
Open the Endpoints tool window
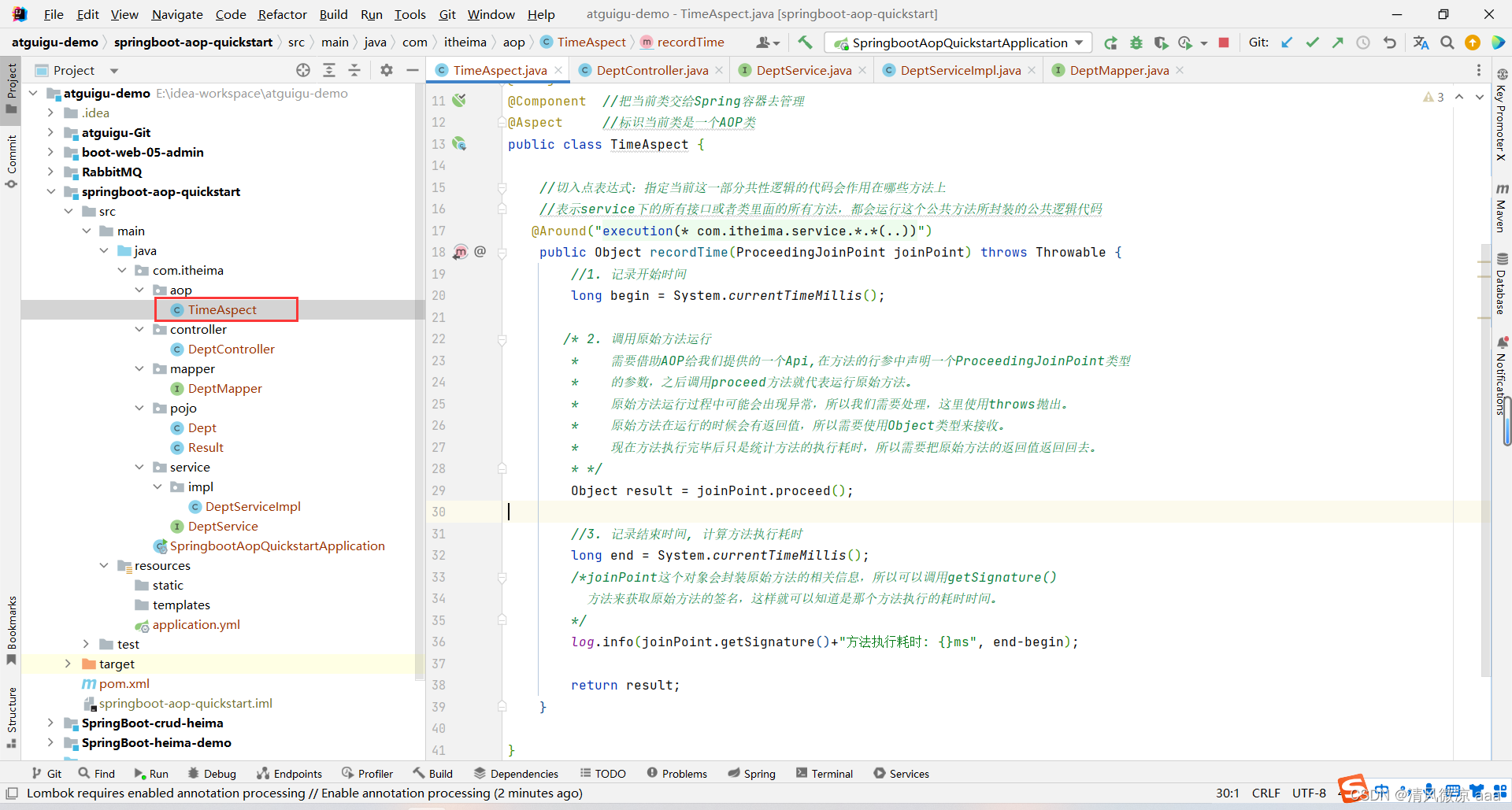[290, 774]
